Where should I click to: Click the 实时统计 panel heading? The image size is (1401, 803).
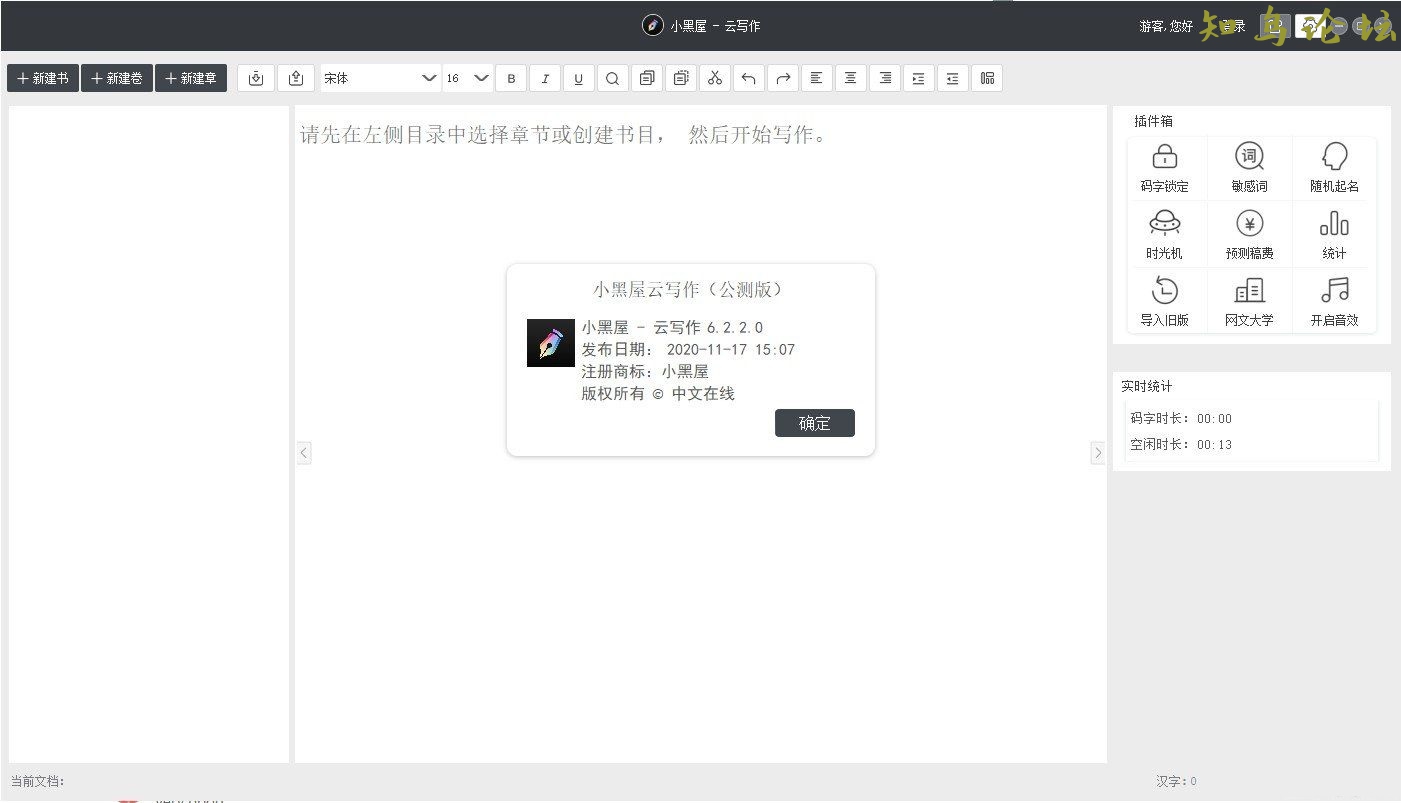tap(1147, 386)
